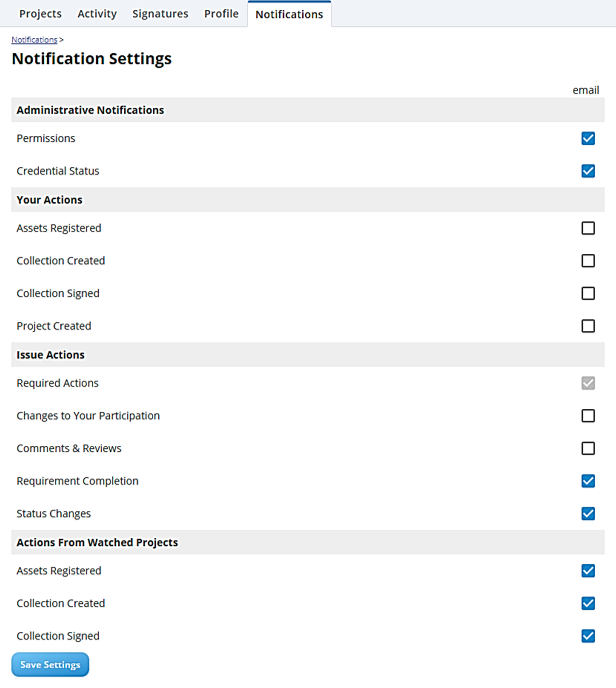Select the Notifications tab

coord(289,15)
